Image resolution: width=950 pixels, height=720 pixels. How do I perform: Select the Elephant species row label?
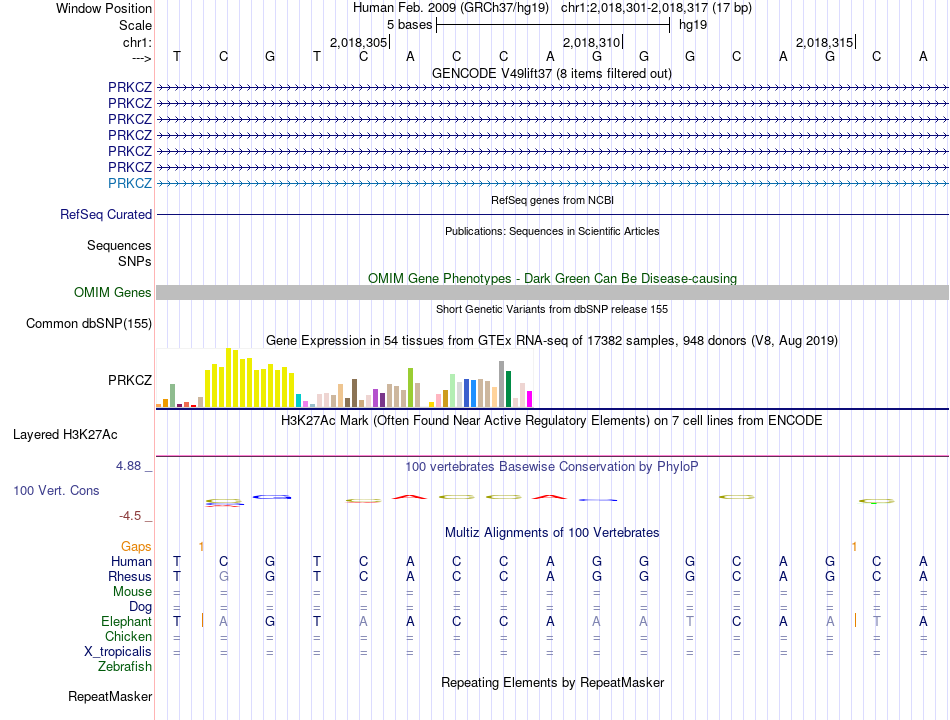point(127,621)
